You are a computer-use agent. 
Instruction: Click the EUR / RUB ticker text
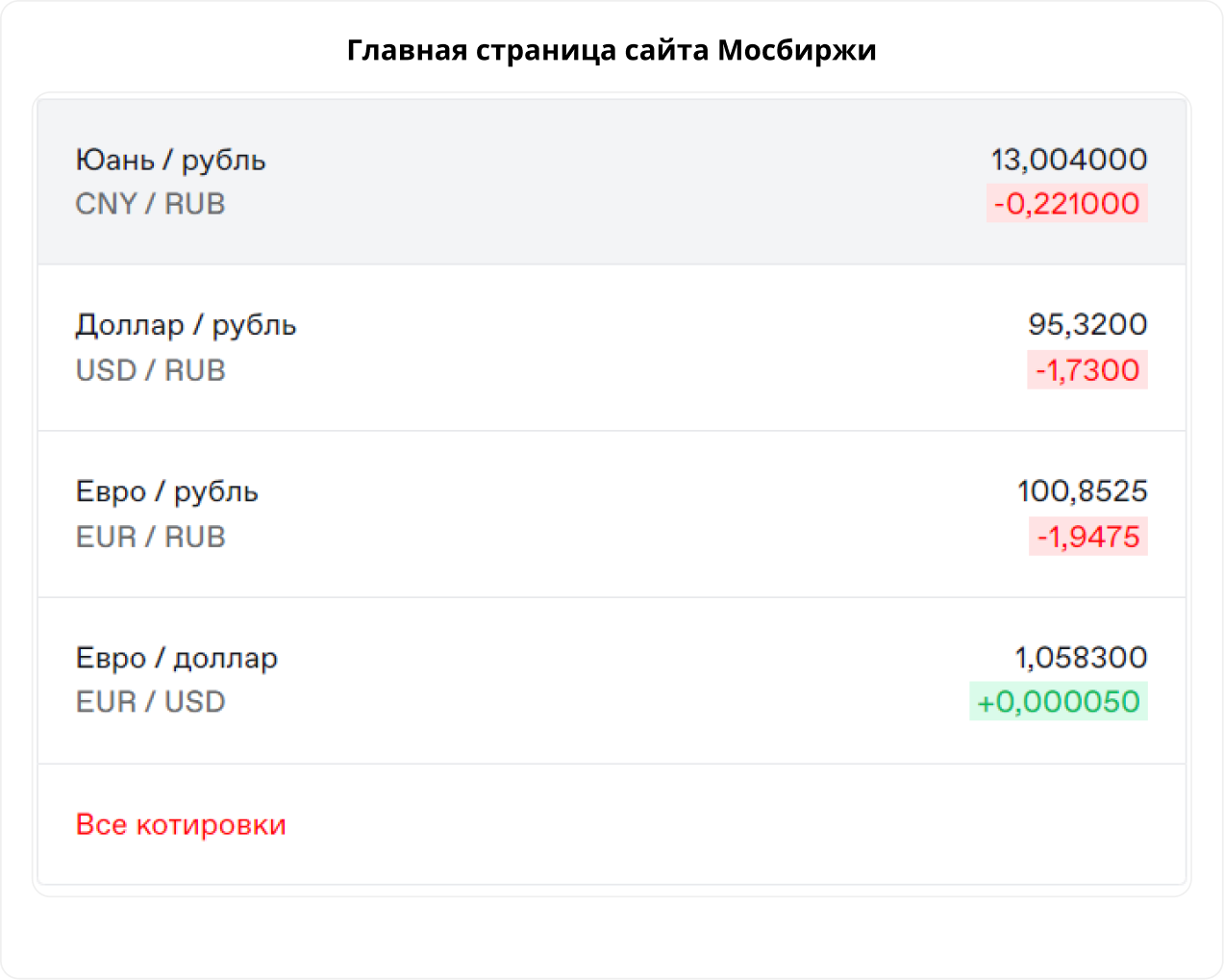click(150, 537)
